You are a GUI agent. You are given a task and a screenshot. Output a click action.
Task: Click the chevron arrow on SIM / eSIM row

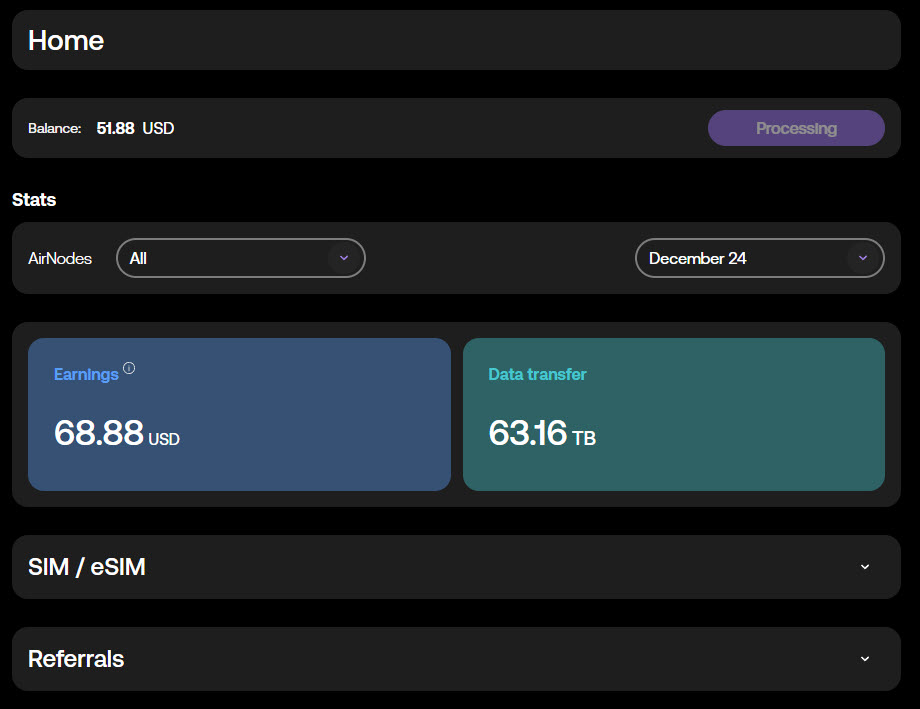pyautogui.click(x=865, y=566)
